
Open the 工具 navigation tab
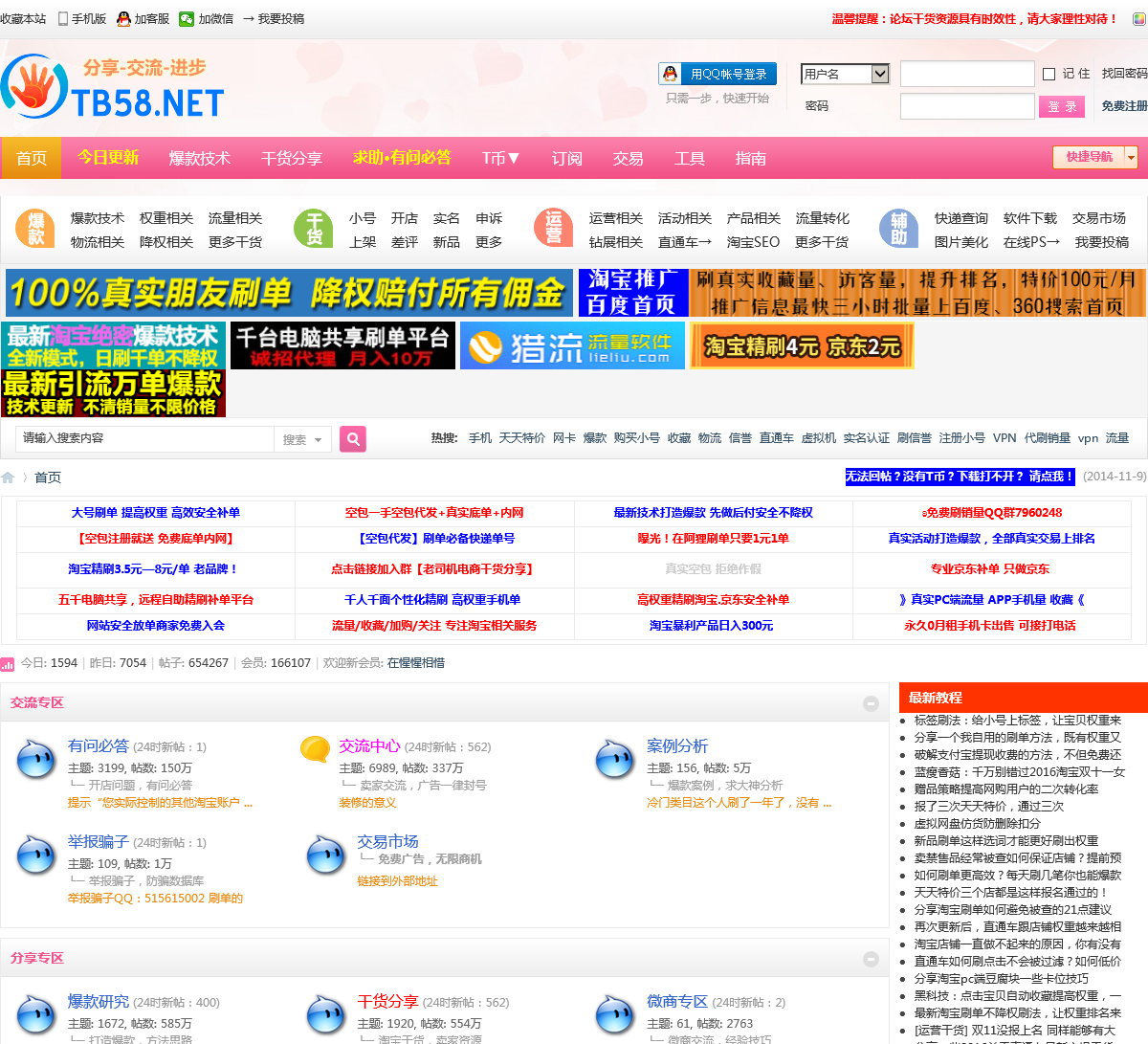click(x=690, y=158)
